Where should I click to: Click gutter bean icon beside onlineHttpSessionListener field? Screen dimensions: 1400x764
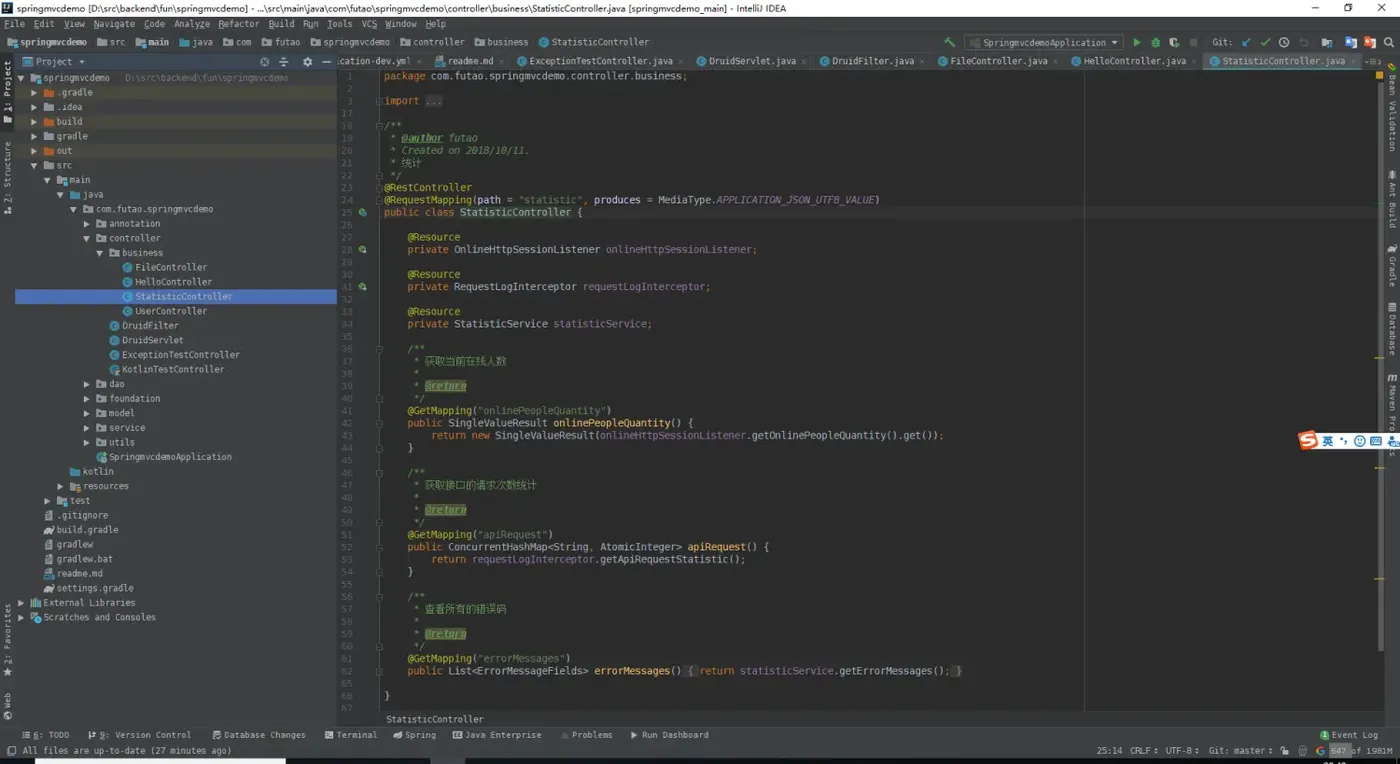[x=363, y=249]
